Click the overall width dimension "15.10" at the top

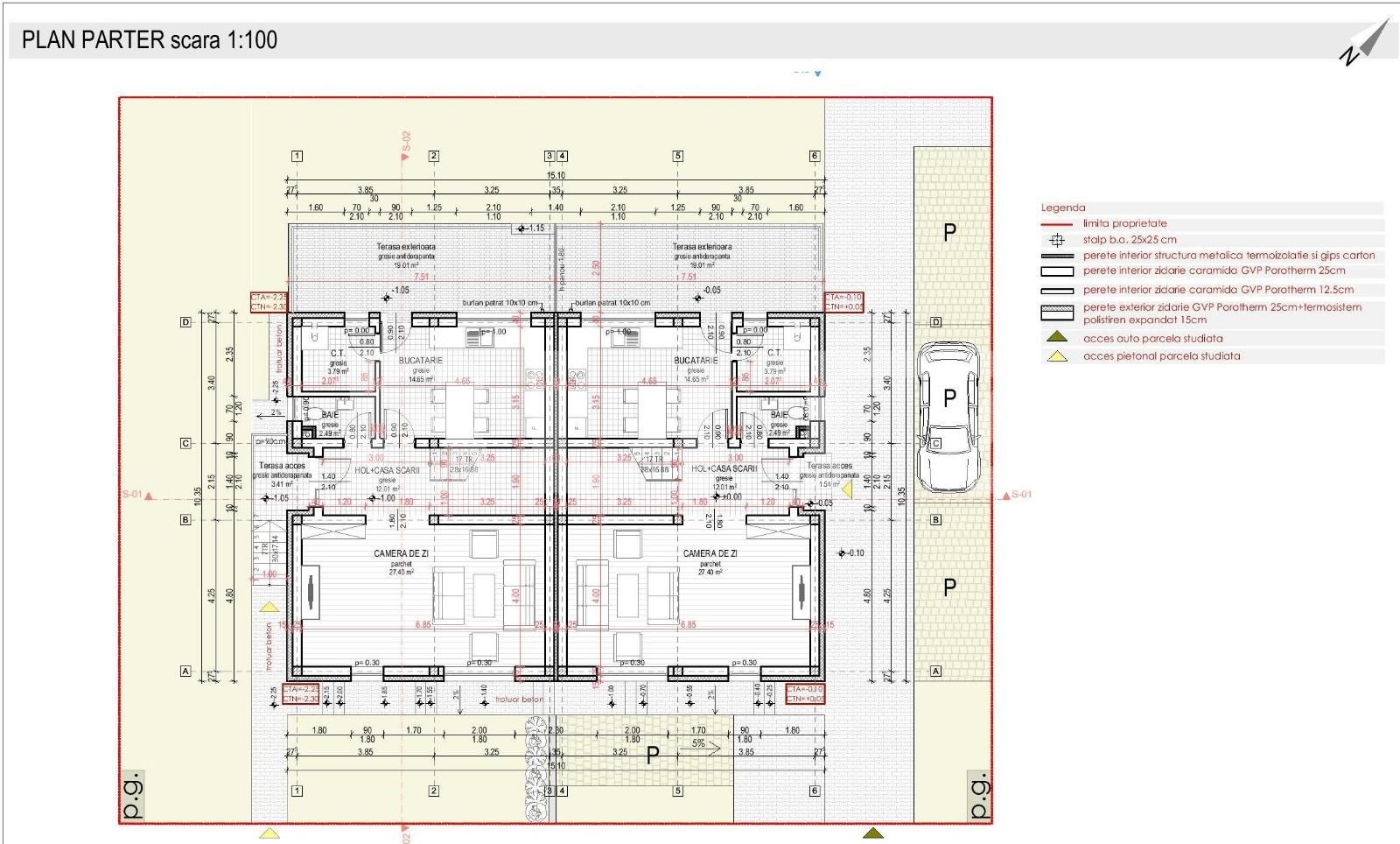[x=556, y=175]
